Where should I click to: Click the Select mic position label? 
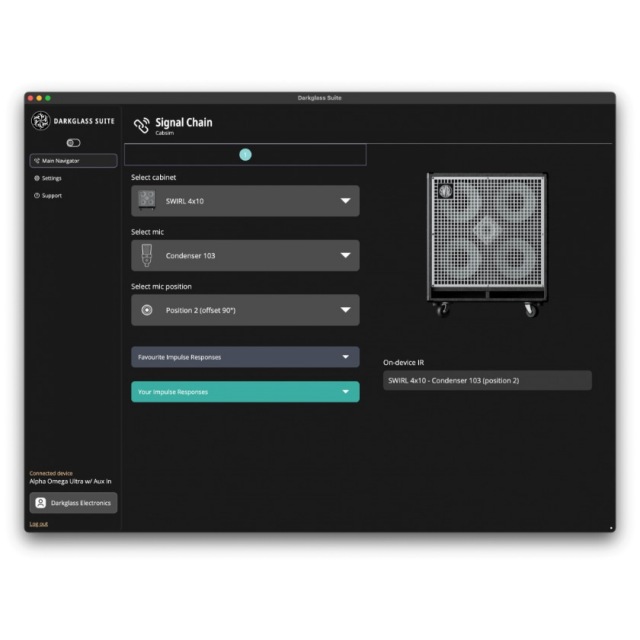[x=161, y=287]
